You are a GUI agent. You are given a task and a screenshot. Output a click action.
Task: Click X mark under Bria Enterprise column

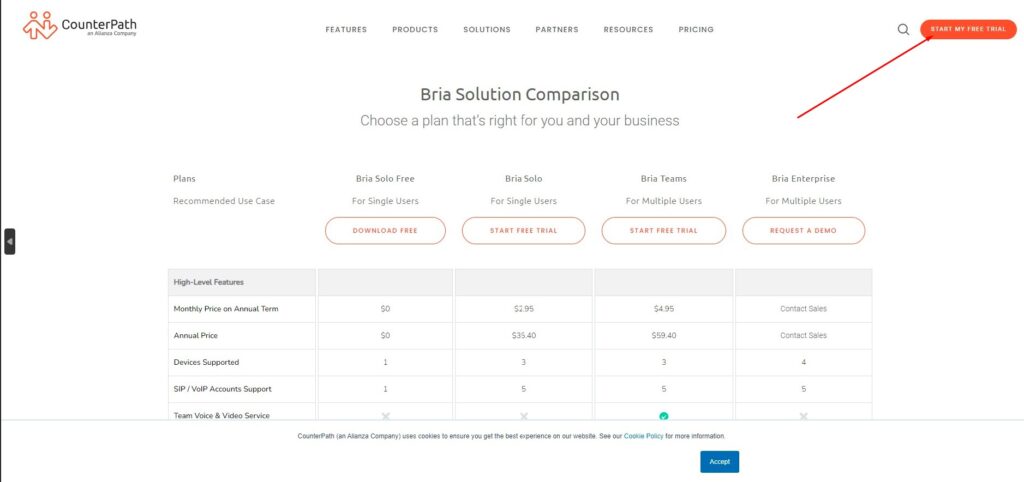point(803,415)
